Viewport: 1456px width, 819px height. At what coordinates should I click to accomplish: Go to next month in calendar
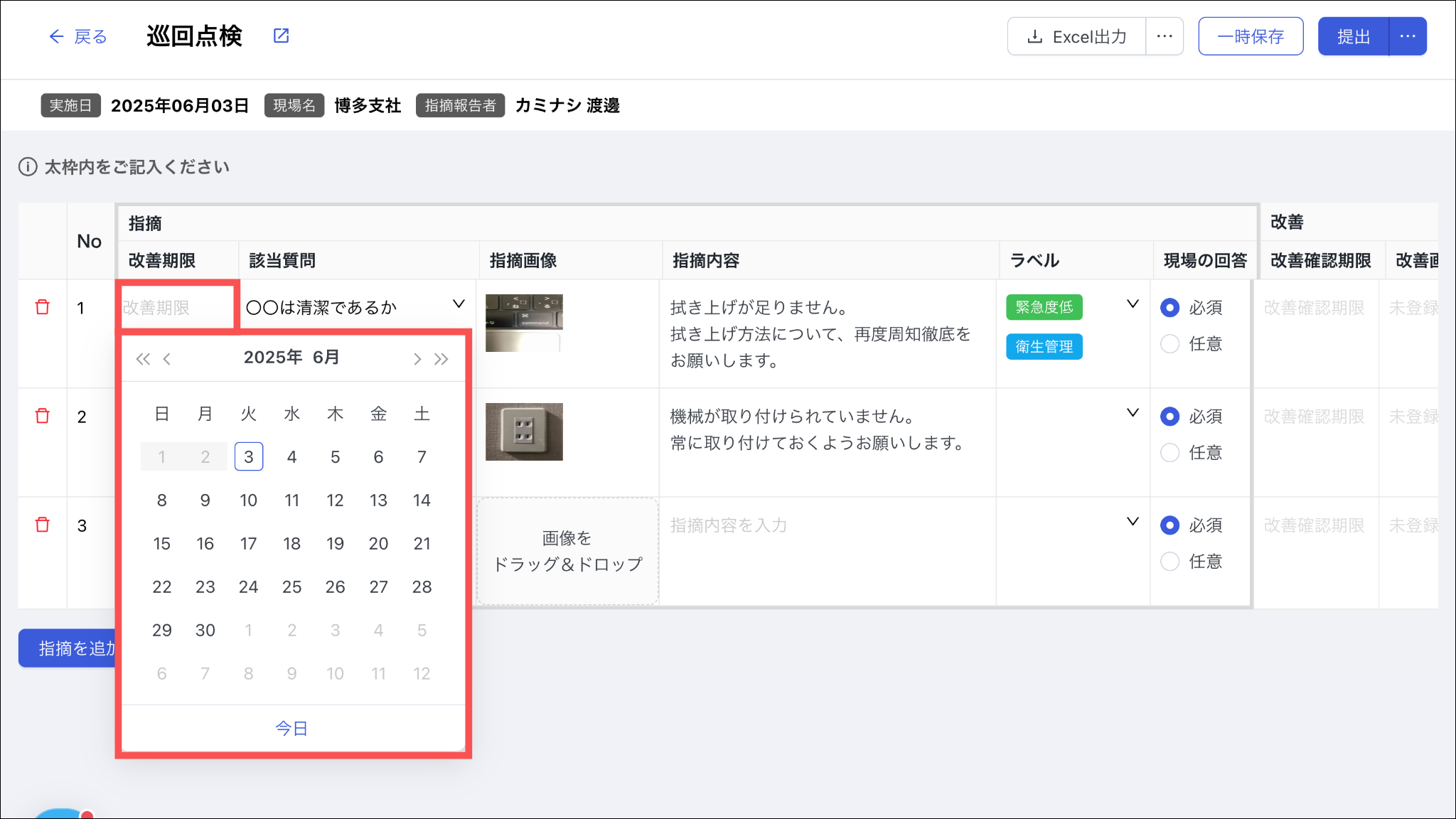[x=417, y=359]
